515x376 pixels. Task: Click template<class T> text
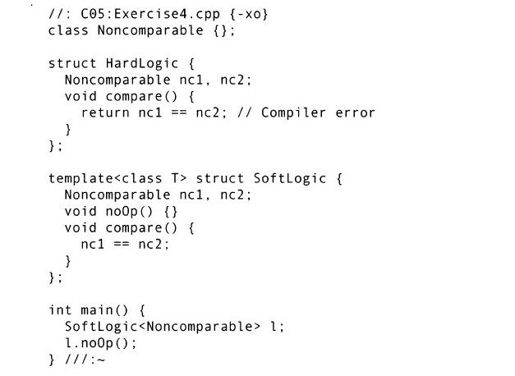[x=118, y=178]
